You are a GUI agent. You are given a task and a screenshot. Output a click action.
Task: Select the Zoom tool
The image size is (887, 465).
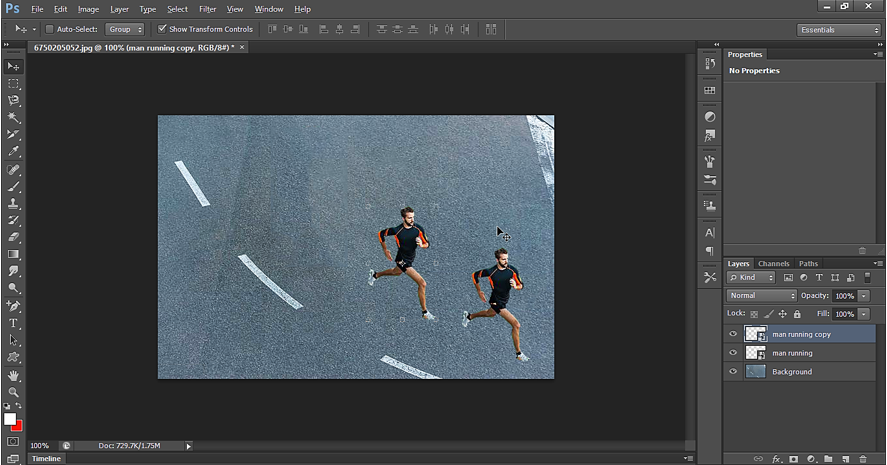[x=13, y=392]
